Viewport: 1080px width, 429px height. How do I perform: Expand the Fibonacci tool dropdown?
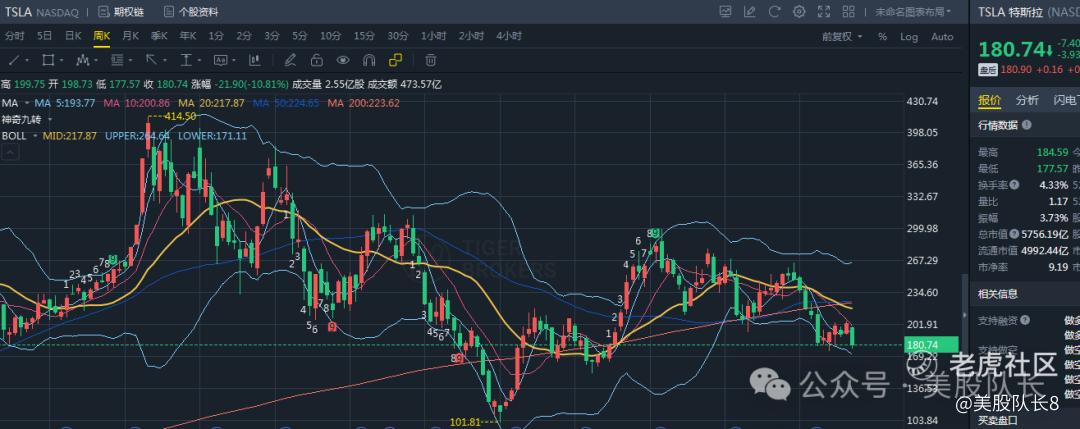pos(131,61)
